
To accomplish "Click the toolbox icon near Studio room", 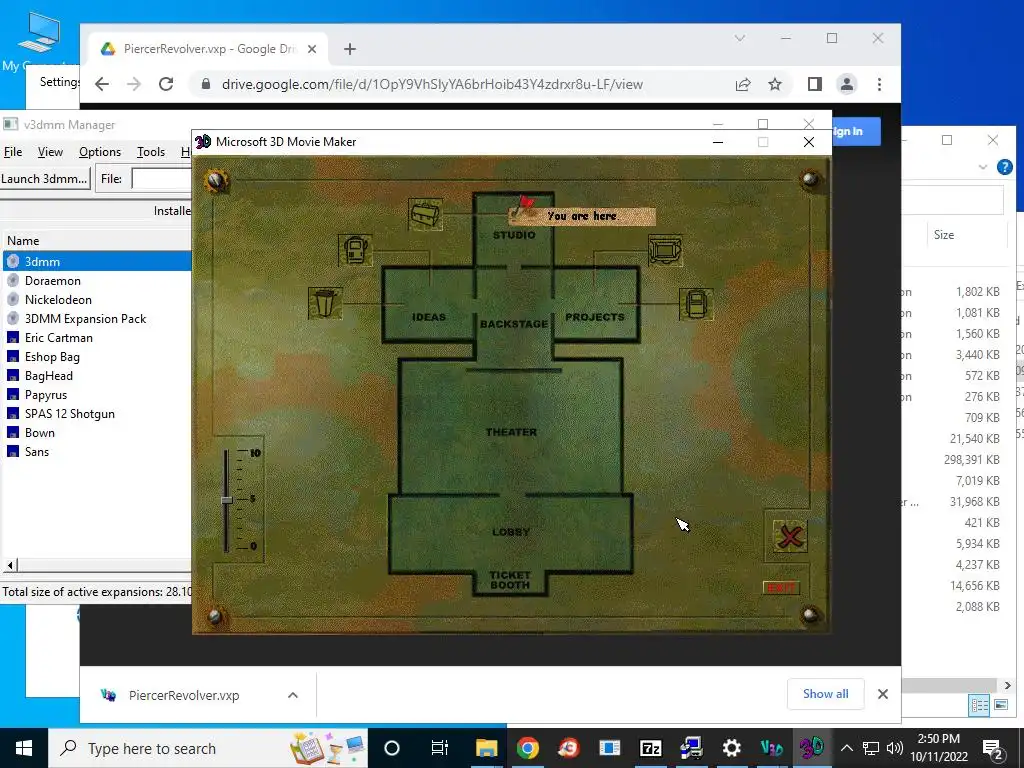I will click(x=425, y=214).
